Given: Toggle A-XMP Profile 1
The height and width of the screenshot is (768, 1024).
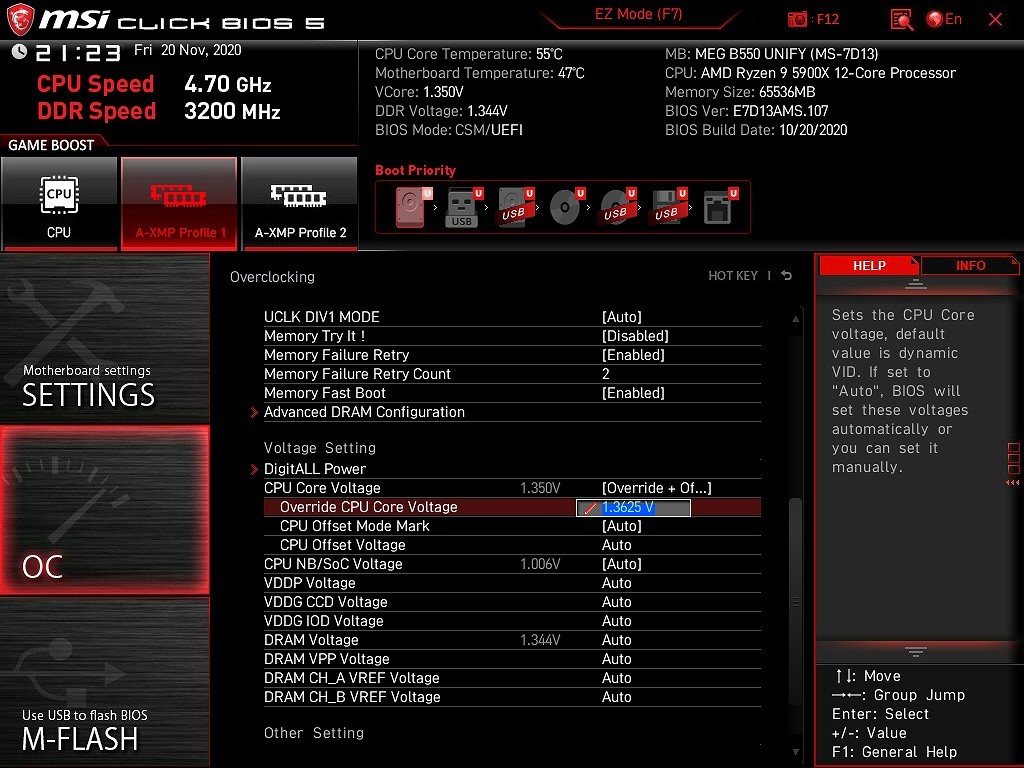Looking at the screenshot, I should pyautogui.click(x=179, y=204).
